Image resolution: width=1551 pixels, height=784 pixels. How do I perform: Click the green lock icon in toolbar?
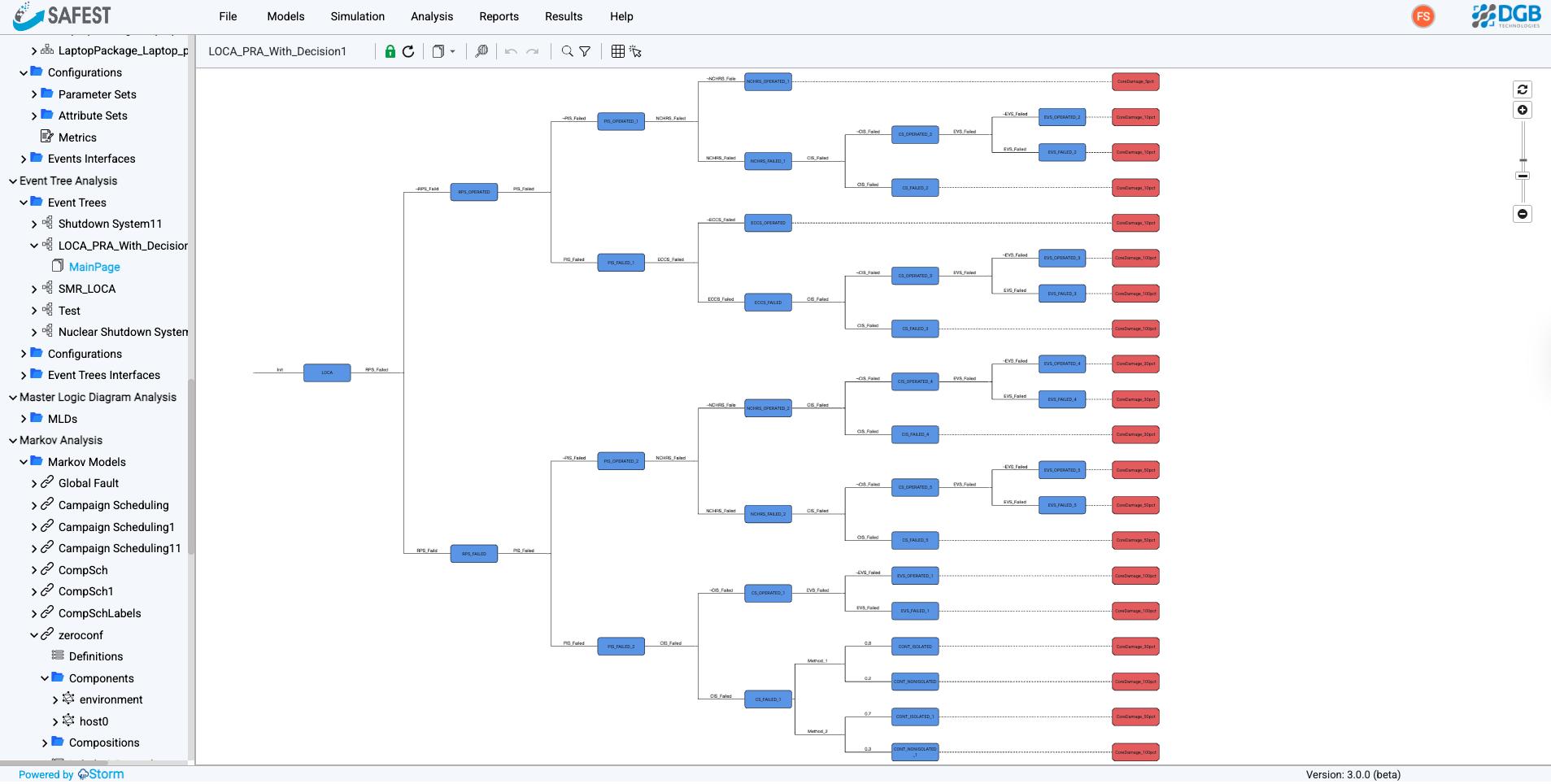coord(390,51)
